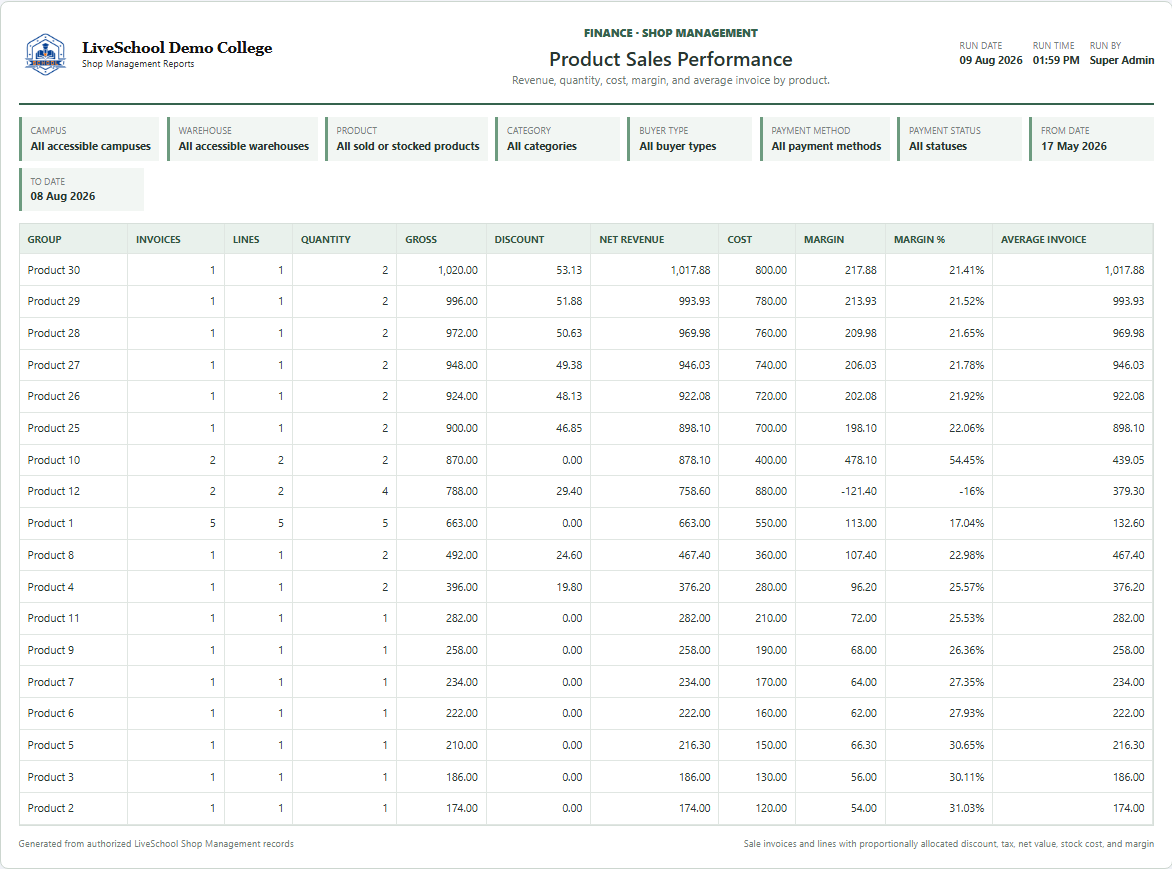Click the Category filter 'All categories'
Screen dimensions: 1173x869
[x=542, y=147]
